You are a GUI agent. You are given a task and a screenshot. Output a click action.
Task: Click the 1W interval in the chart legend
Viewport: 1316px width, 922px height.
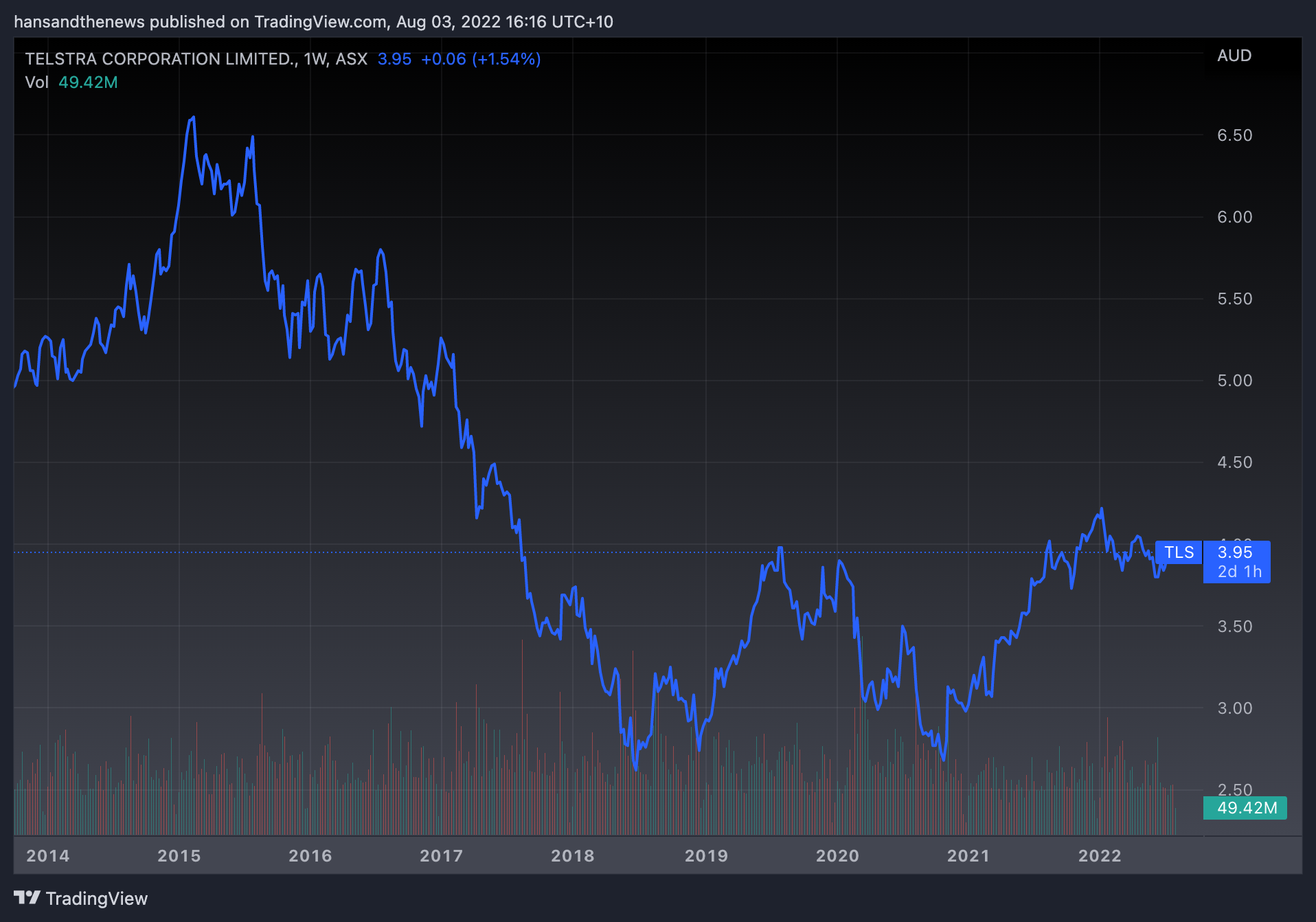click(315, 59)
